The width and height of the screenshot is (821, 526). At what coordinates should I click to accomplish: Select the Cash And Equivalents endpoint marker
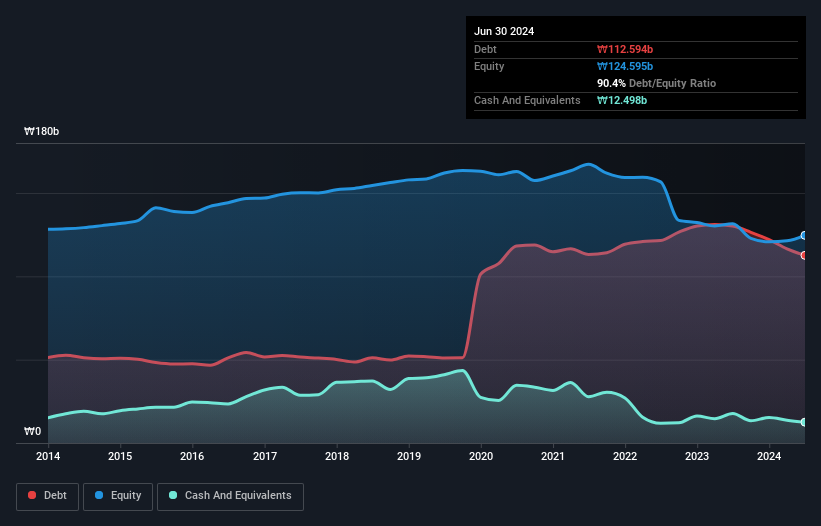click(804, 422)
